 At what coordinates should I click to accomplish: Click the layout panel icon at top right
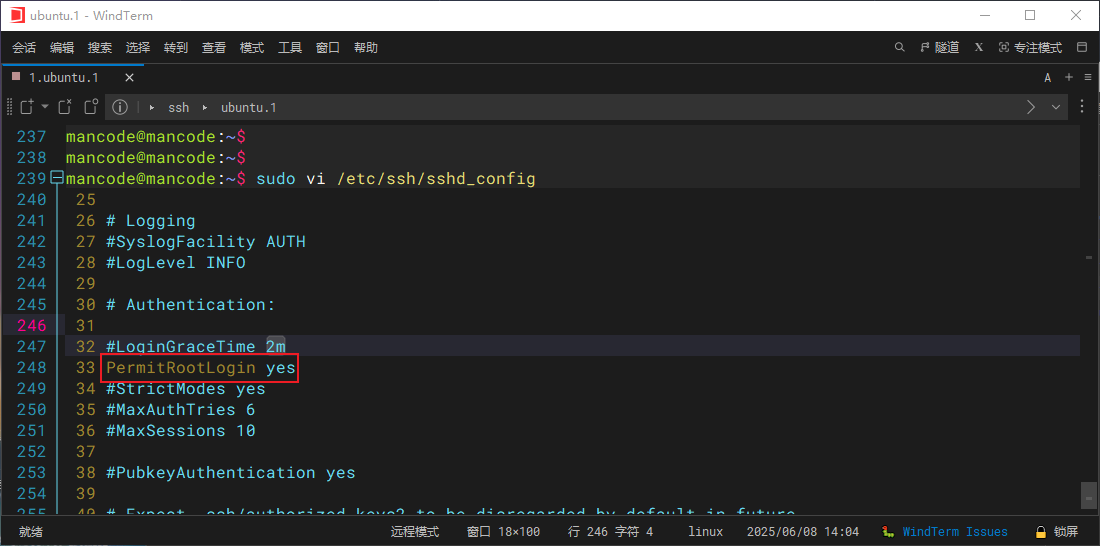(1081, 47)
